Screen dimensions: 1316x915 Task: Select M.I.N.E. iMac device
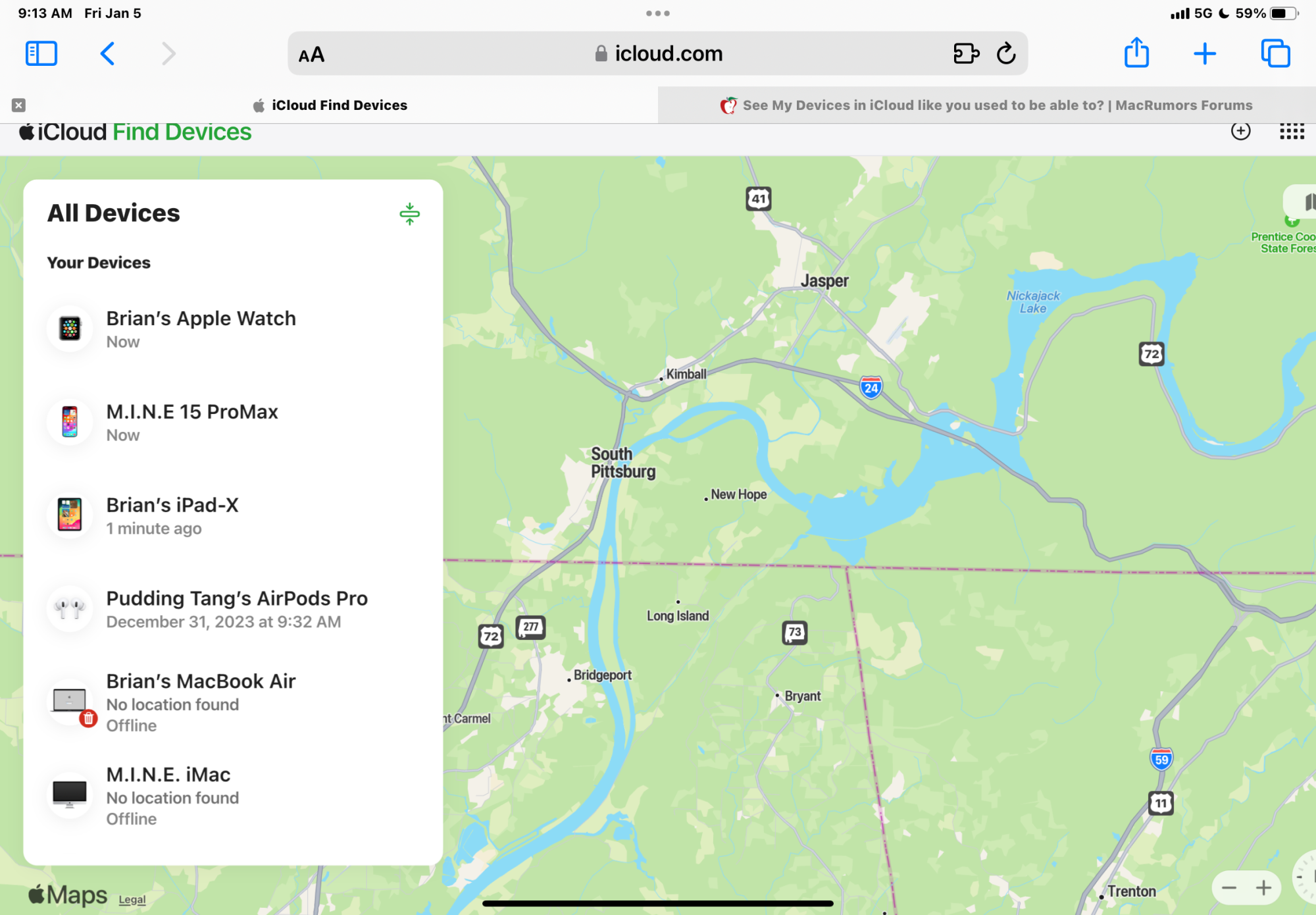point(234,795)
